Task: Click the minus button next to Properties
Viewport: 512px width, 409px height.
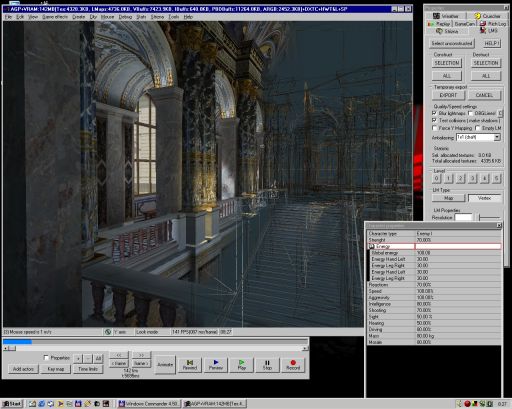Action: (x=87, y=358)
